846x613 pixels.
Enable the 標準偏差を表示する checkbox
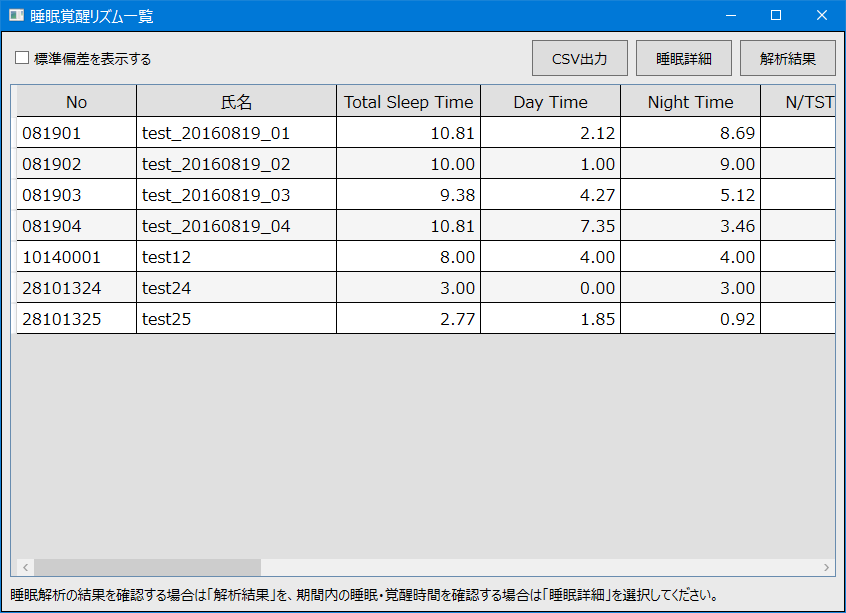click(22, 58)
